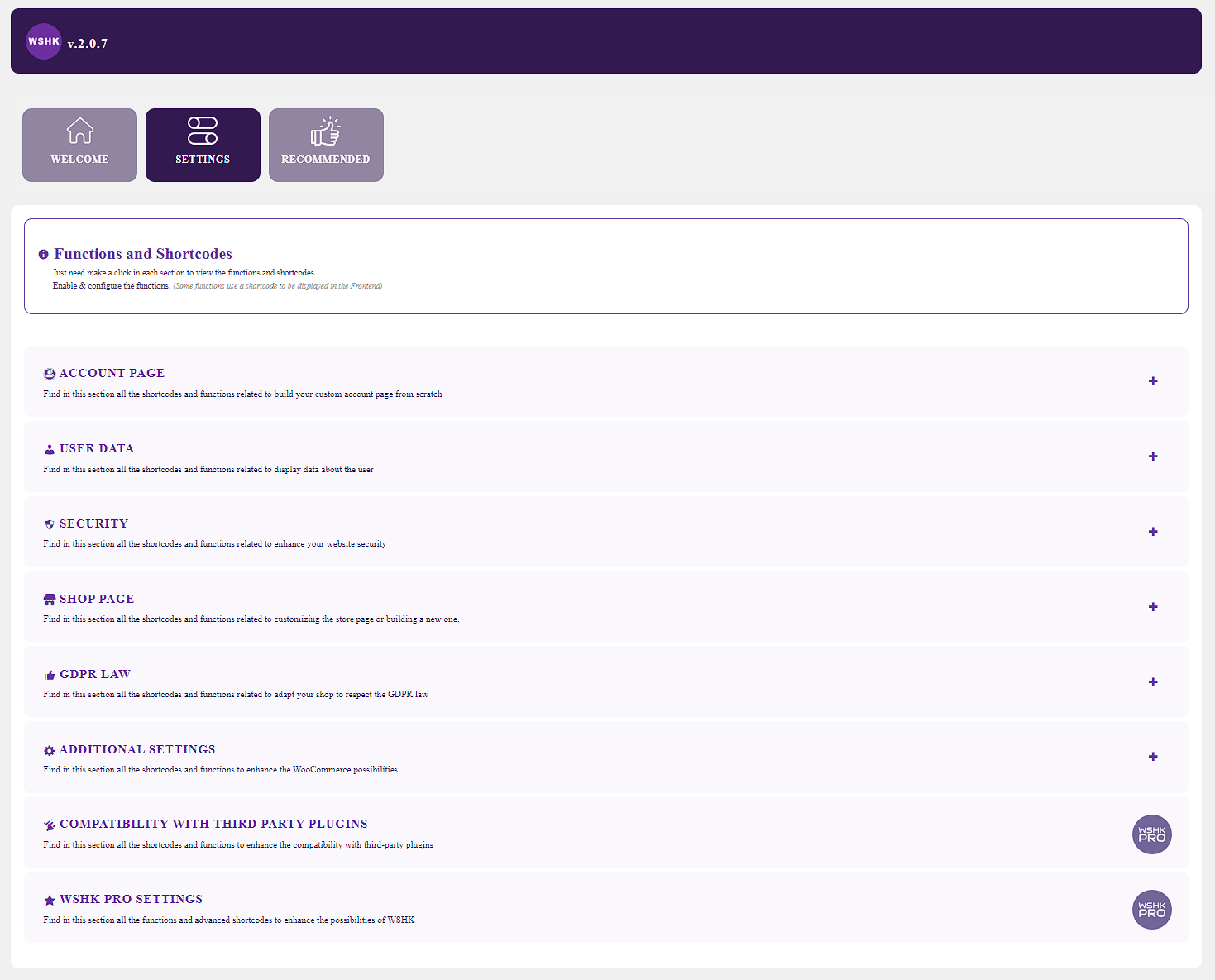Click the toggle switches icon on Settings tab
The width and height of the screenshot is (1215, 980).
[x=203, y=131]
